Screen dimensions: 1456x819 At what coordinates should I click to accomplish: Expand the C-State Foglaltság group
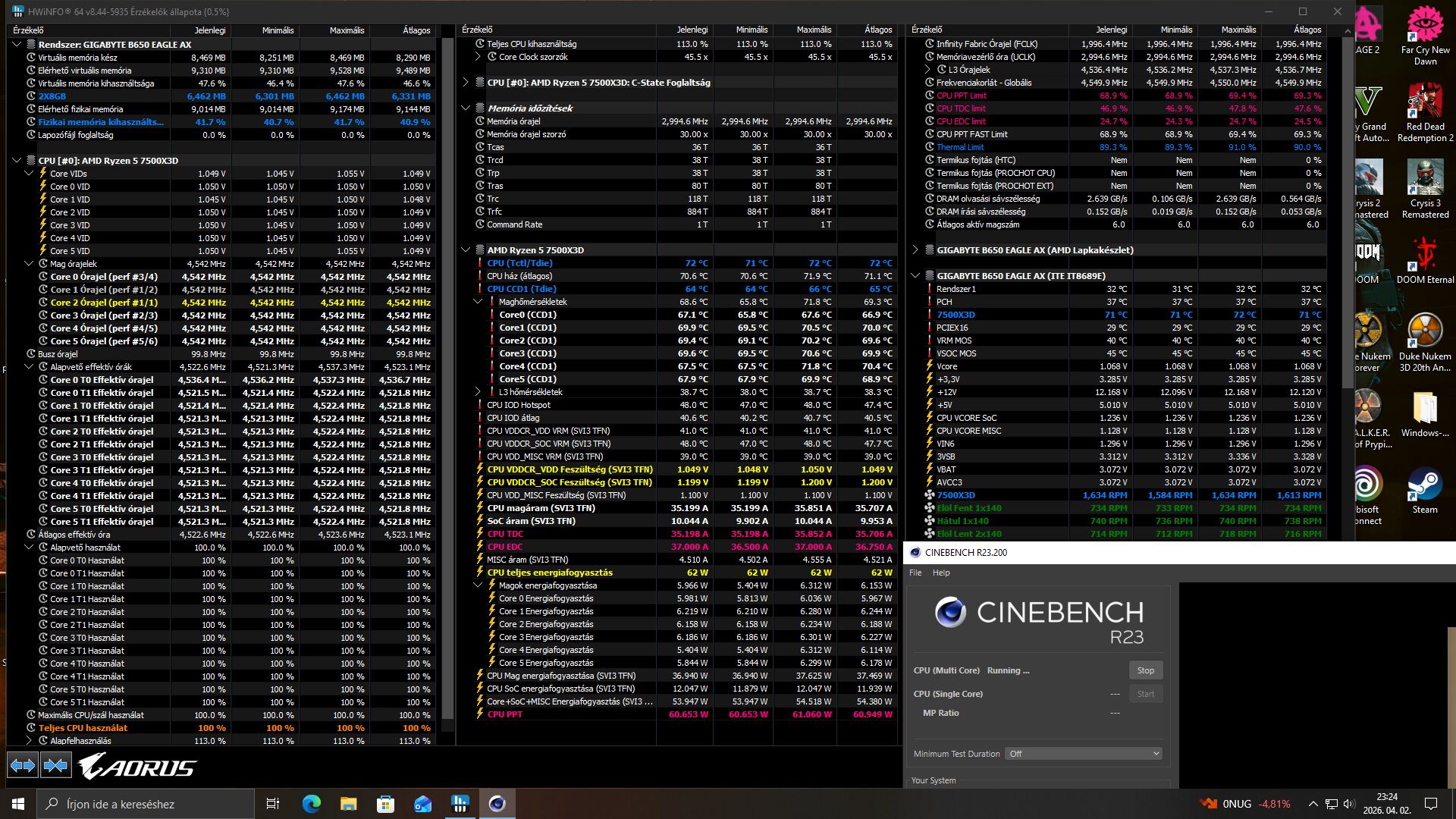point(466,83)
